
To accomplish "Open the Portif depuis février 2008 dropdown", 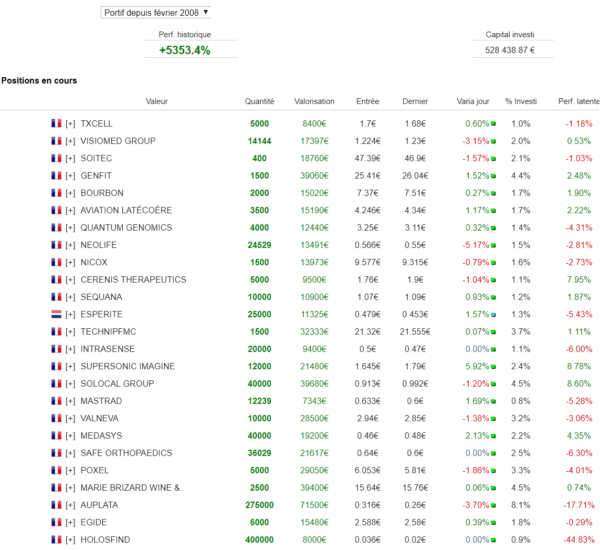I will (x=156, y=13).
